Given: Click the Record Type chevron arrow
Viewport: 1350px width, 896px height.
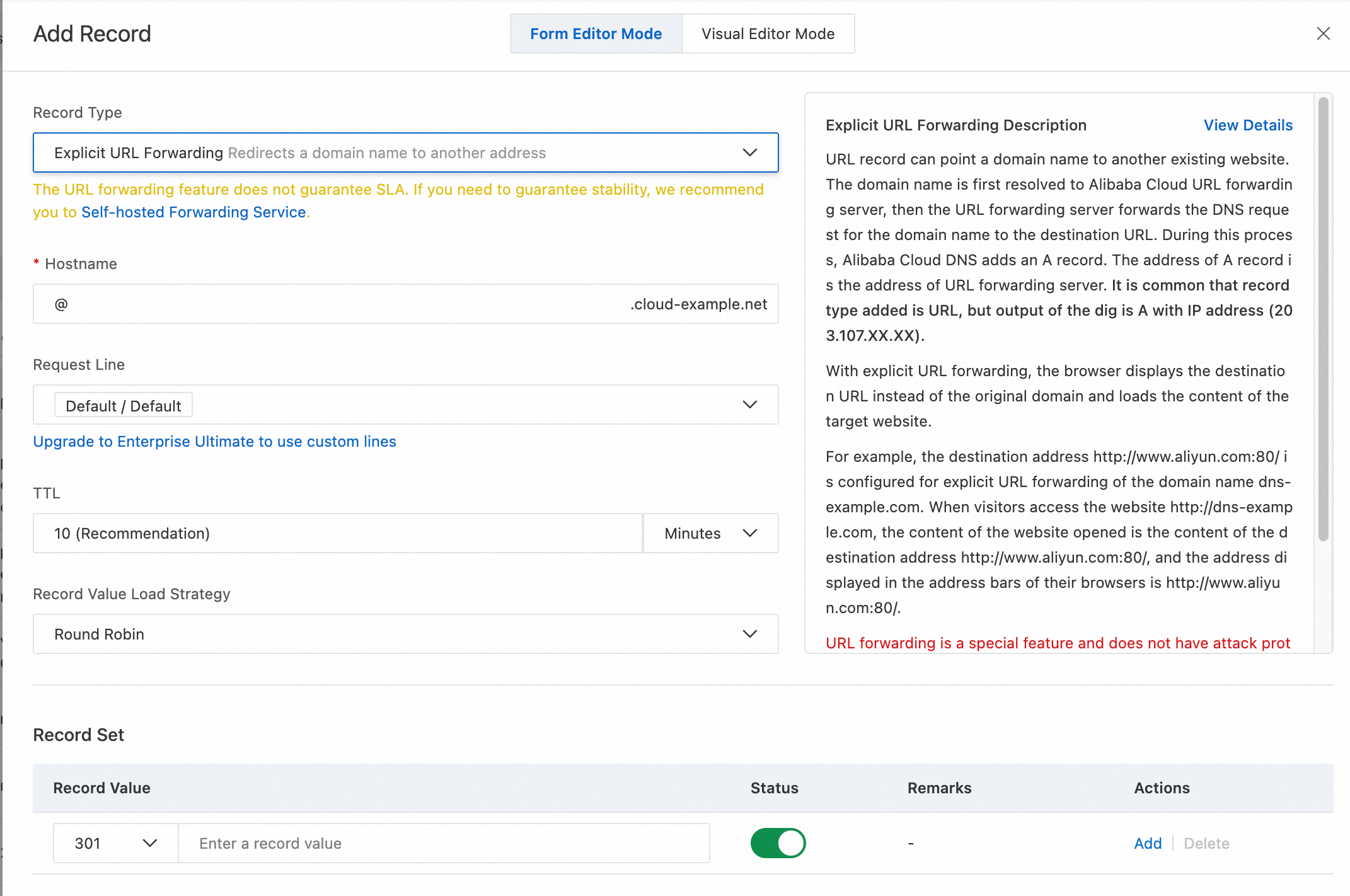Looking at the screenshot, I should 749,152.
